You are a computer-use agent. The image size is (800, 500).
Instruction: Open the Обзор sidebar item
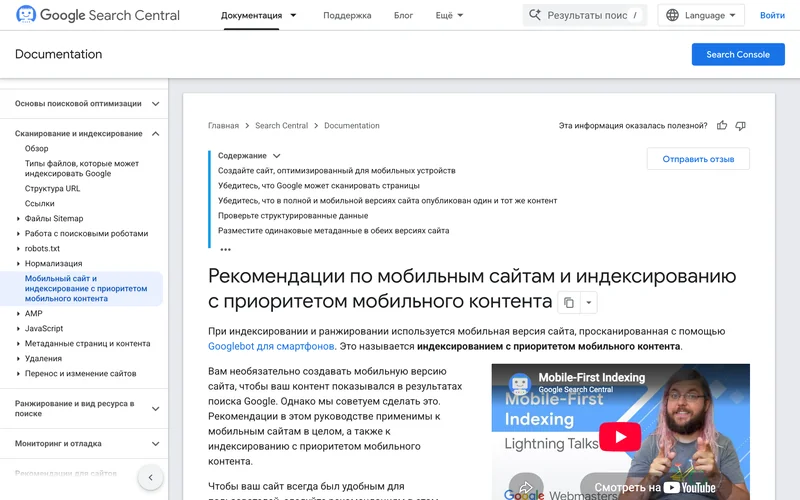pos(36,148)
